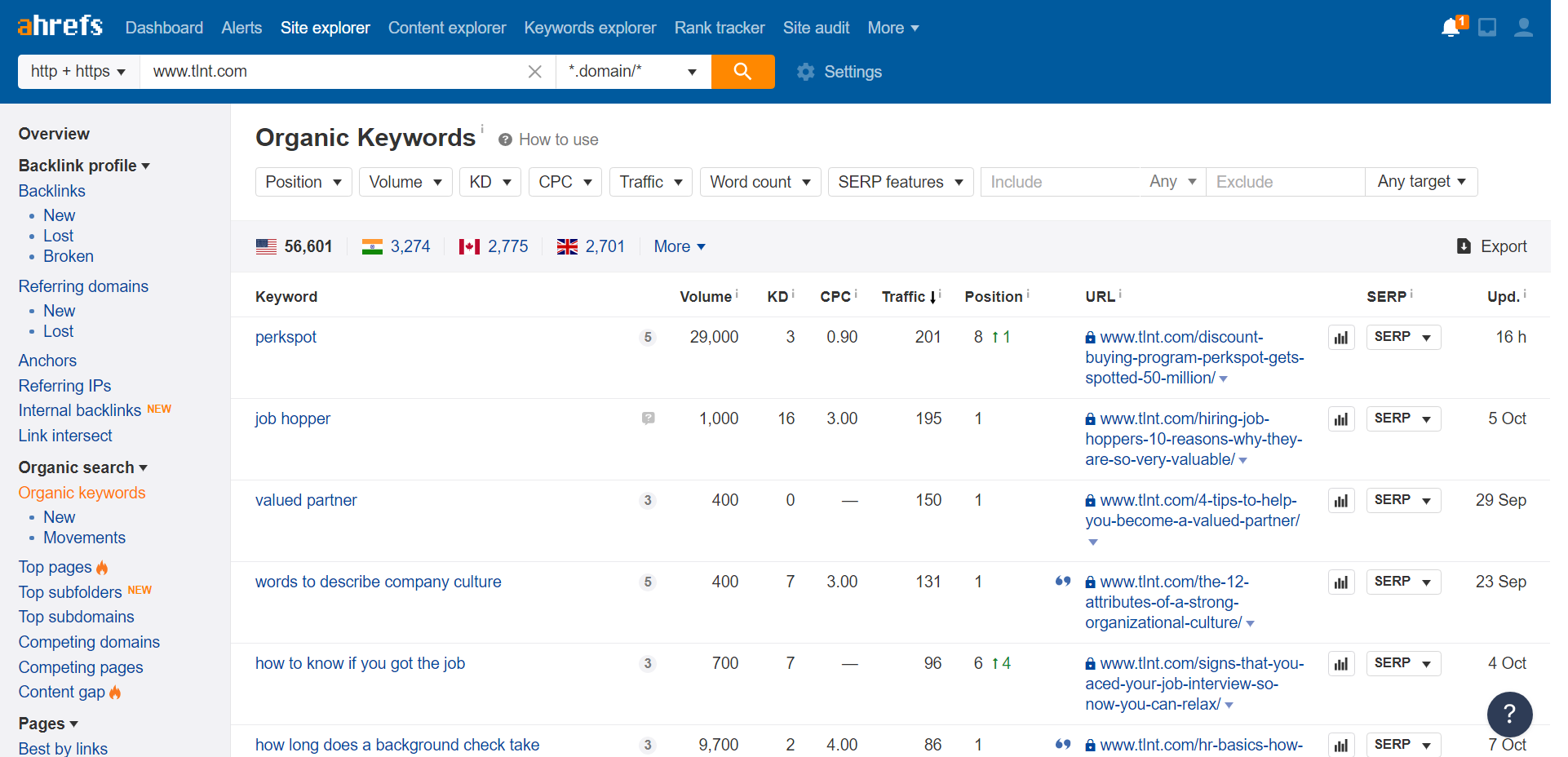Screen dimensions: 1568x757
Task: Click the perkspot SERP features badge 5
Action: click(648, 337)
